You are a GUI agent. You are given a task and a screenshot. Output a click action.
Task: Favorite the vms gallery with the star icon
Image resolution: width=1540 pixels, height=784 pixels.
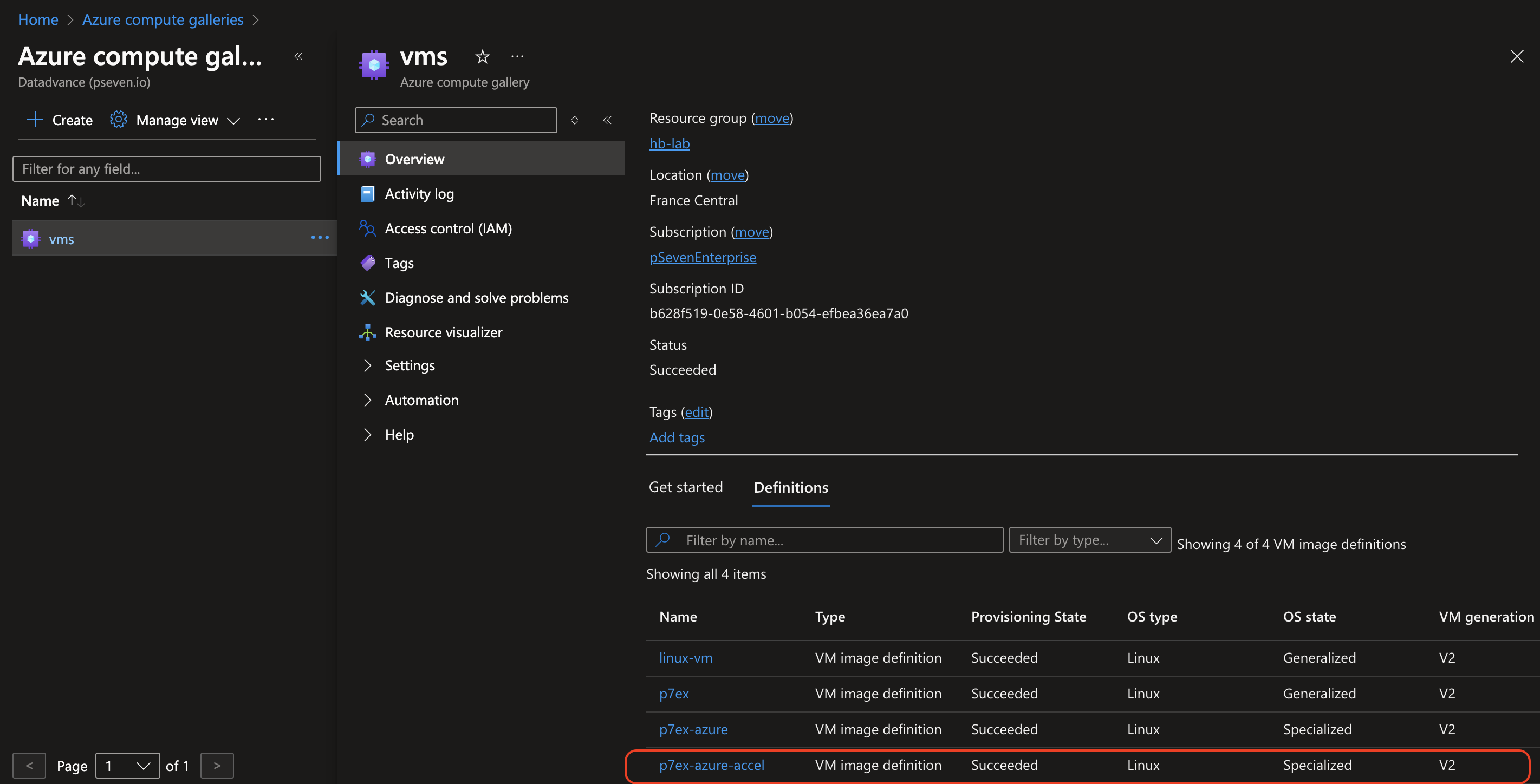click(482, 57)
